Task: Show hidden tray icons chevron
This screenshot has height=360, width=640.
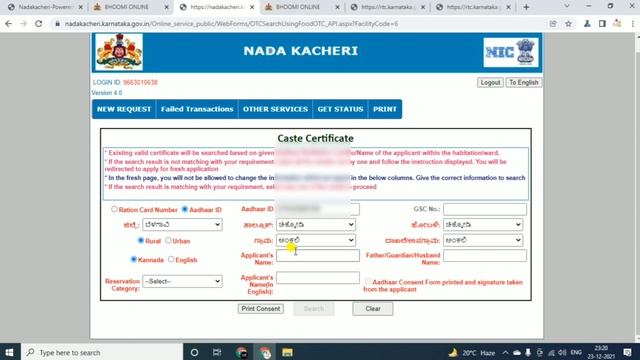Action: pyautogui.click(x=505, y=352)
